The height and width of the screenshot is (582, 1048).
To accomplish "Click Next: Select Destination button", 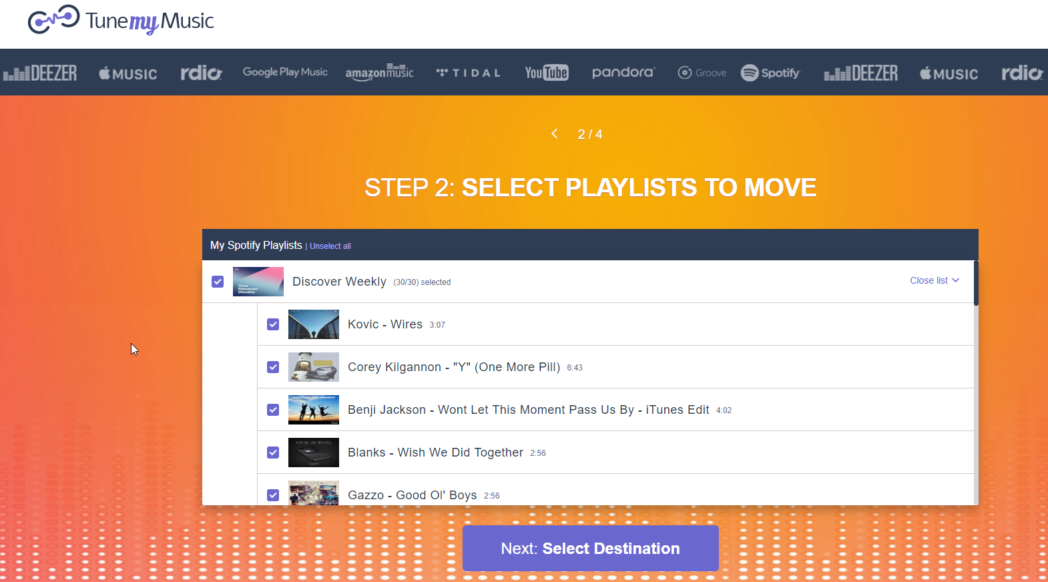I will (x=590, y=548).
